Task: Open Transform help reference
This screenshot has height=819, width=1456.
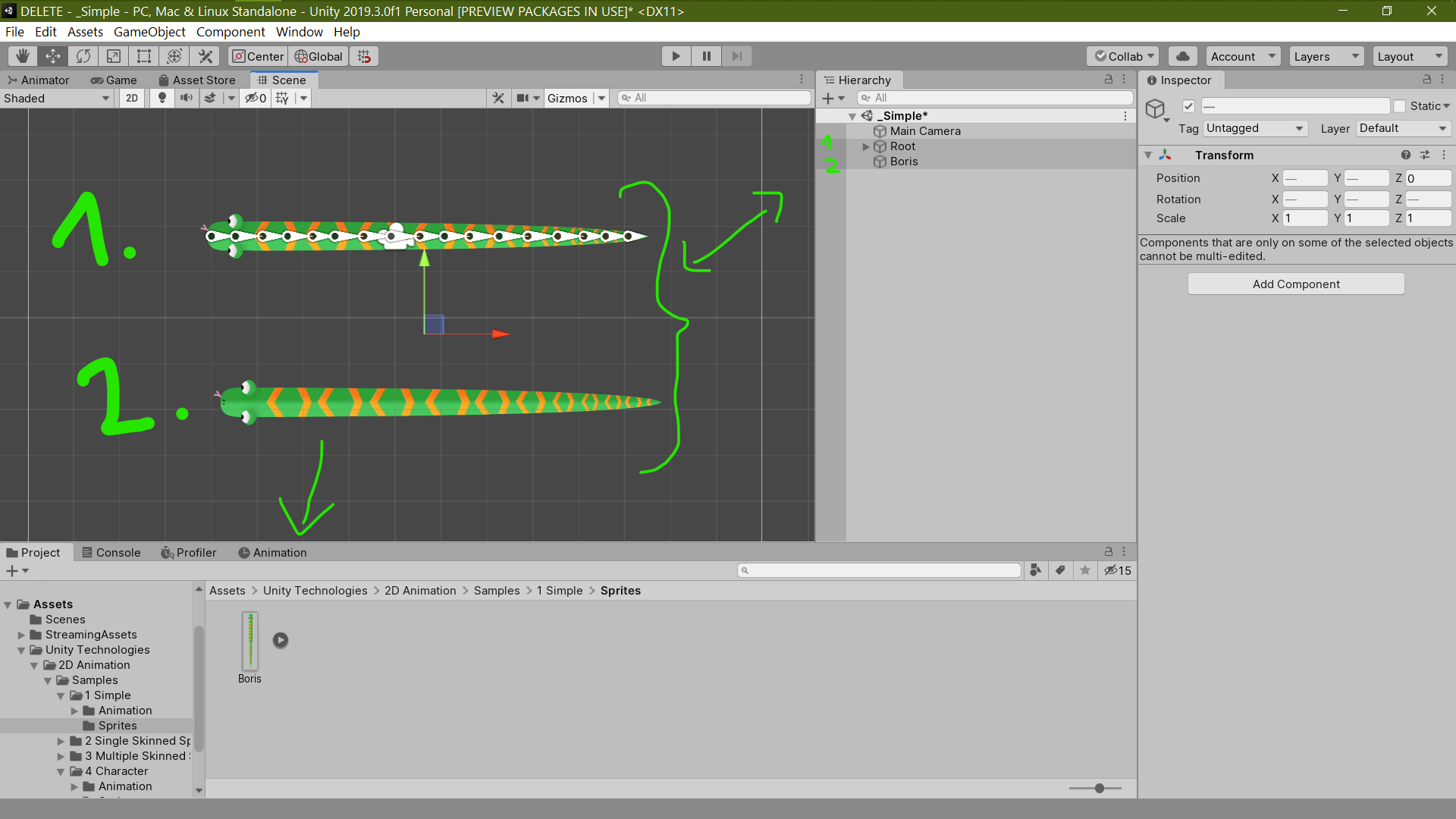Action: tap(1406, 155)
